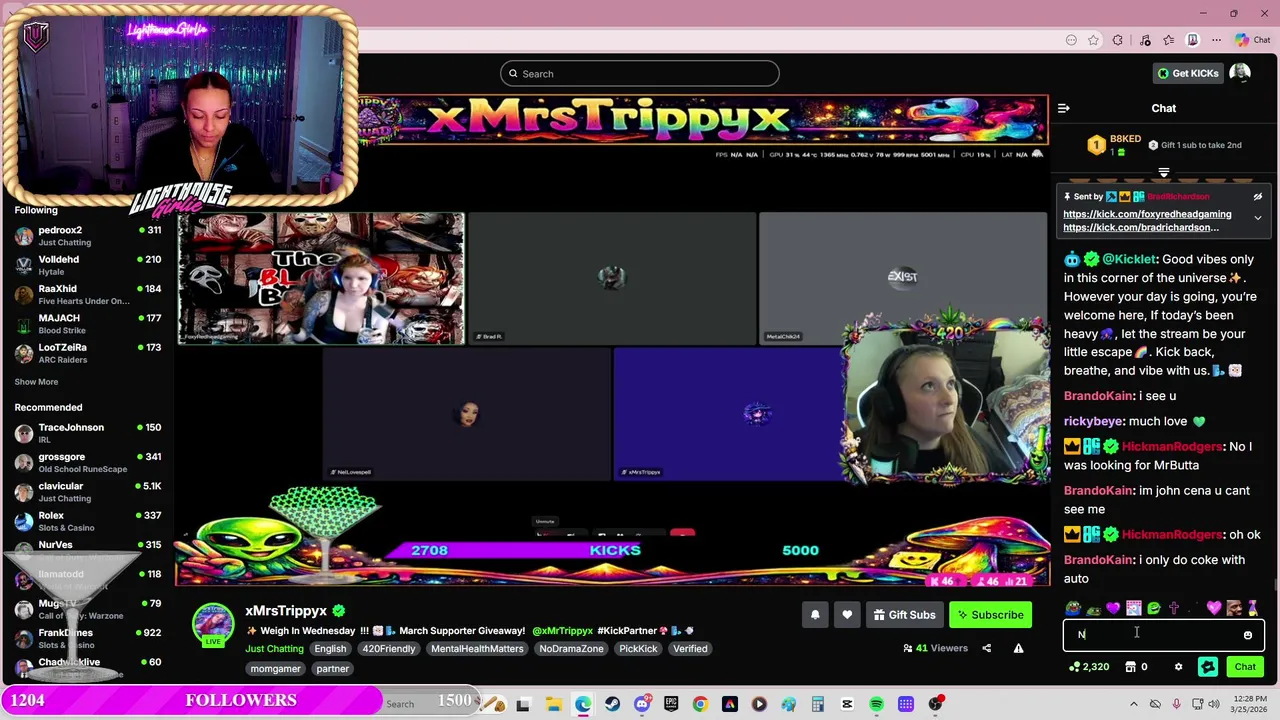The height and width of the screenshot is (720, 1280).
Task: Click BrandoKain username in 'i see u' message
Action: coord(1098,396)
